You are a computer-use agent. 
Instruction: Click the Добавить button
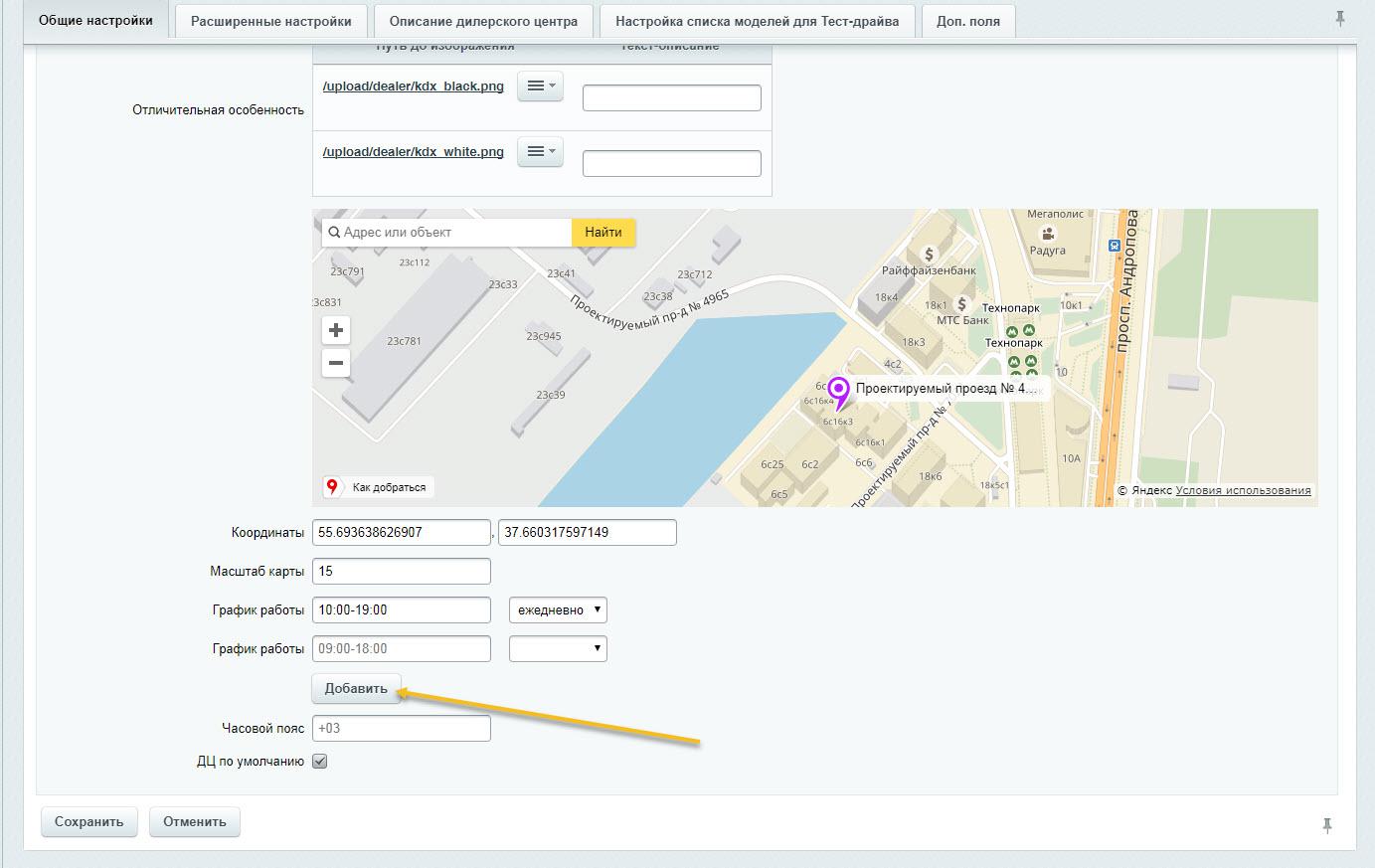tap(356, 689)
